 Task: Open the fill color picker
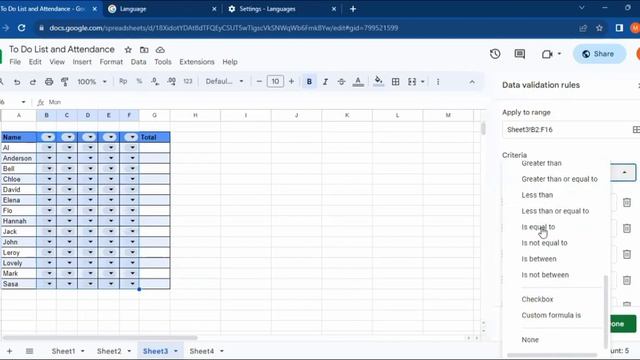378,81
